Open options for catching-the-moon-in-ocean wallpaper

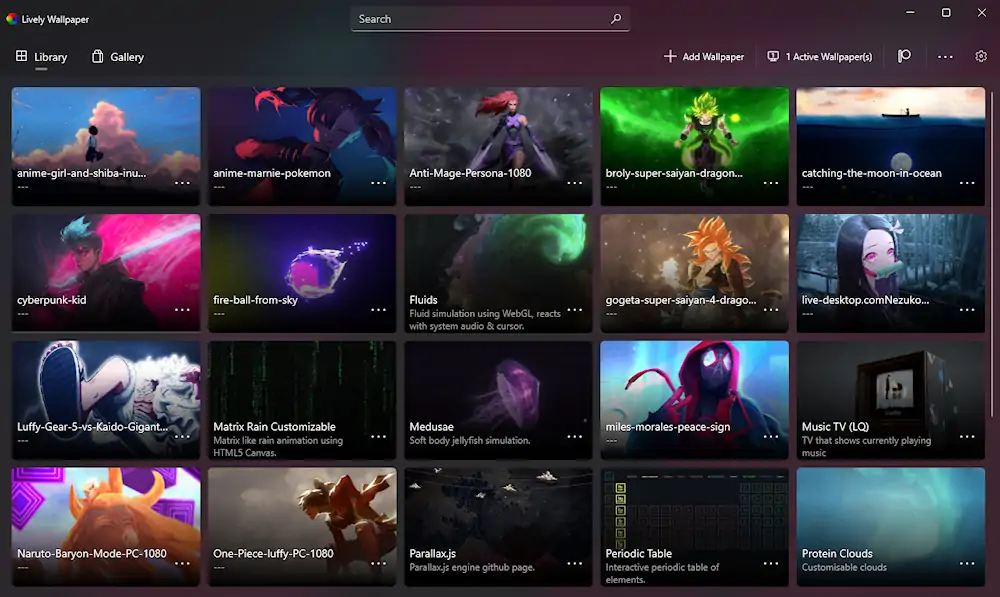(x=967, y=183)
